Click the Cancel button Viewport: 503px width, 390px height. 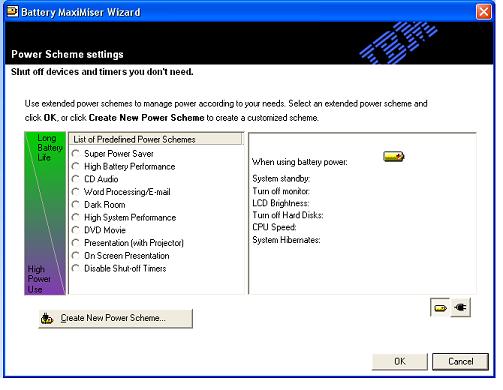tap(460, 361)
